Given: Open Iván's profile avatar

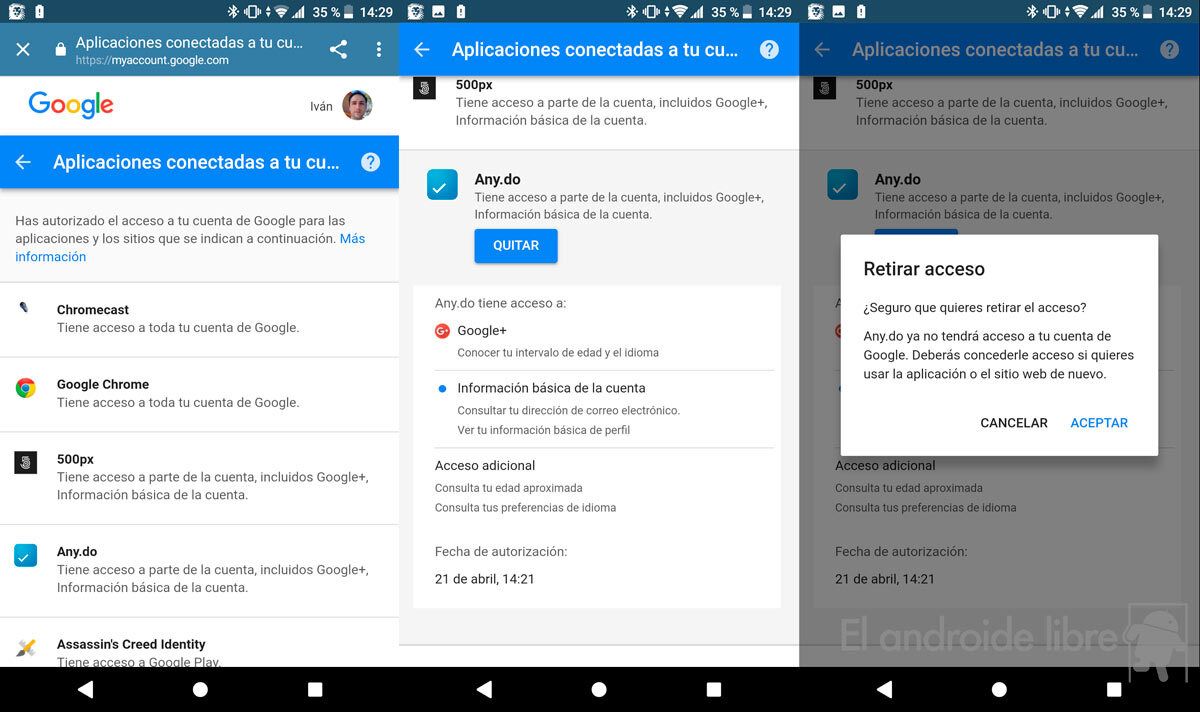Looking at the screenshot, I should point(357,106).
